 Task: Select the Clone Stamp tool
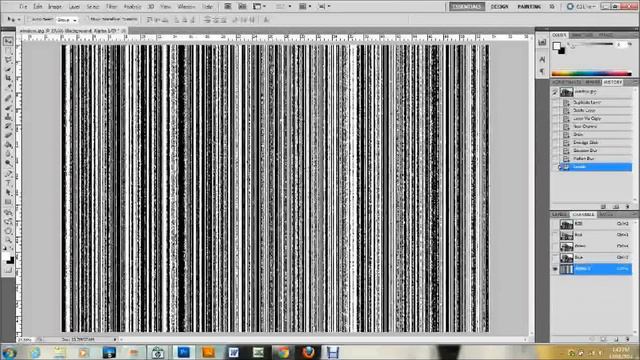click(x=8, y=117)
